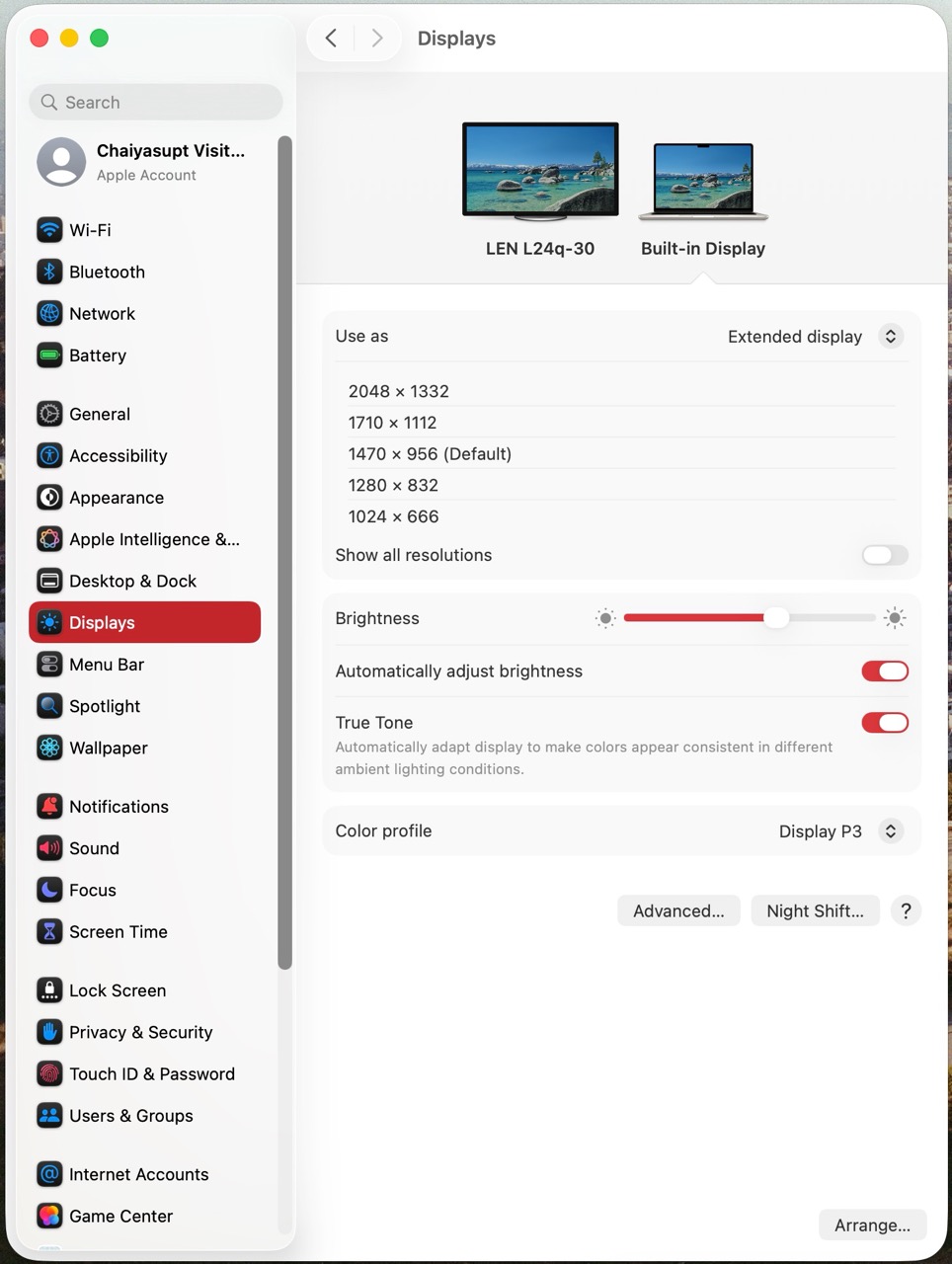This screenshot has height=1264, width=952.
Task: Click Privacy & Security hand icon
Action: 49,1032
